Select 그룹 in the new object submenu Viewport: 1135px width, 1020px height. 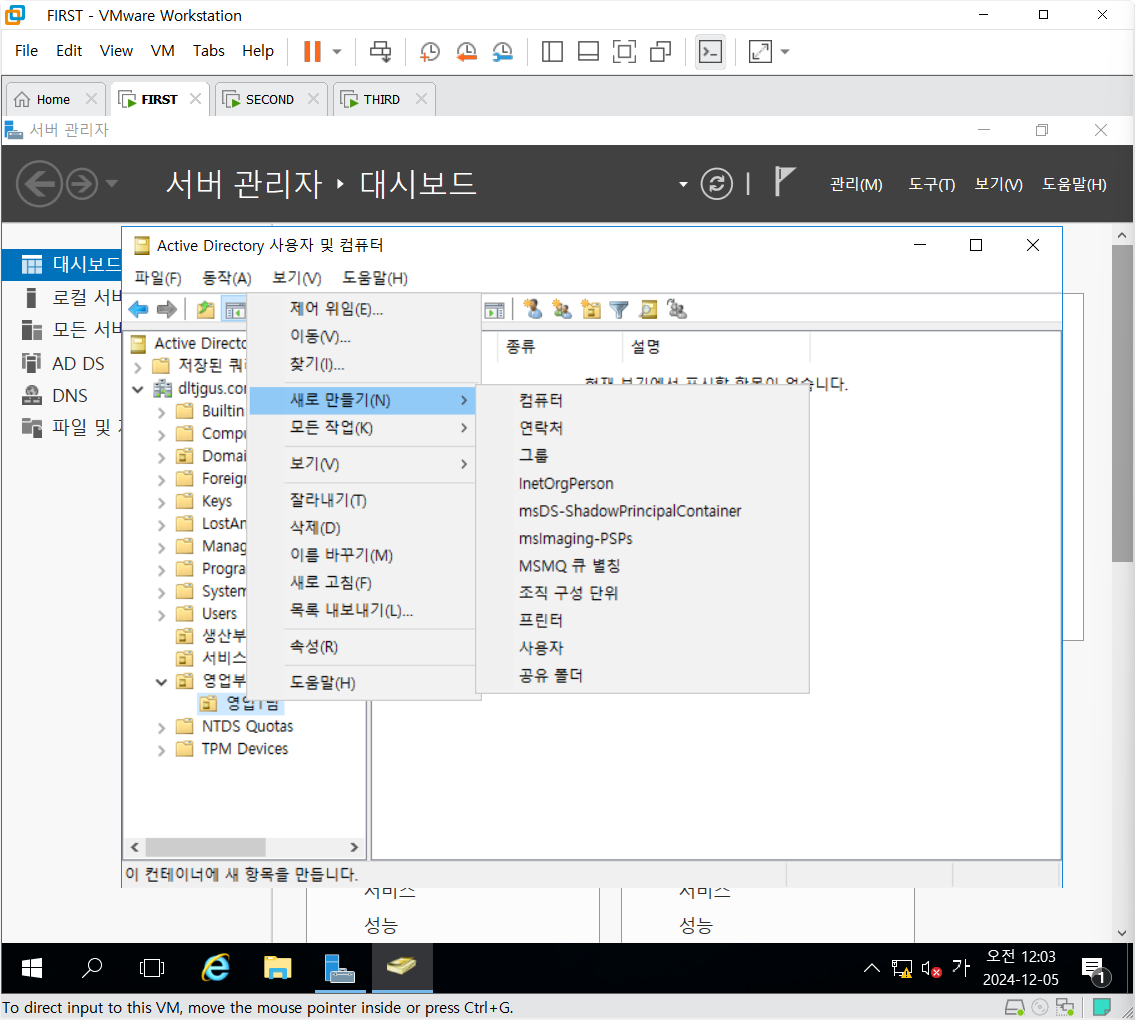click(x=642, y=455)
